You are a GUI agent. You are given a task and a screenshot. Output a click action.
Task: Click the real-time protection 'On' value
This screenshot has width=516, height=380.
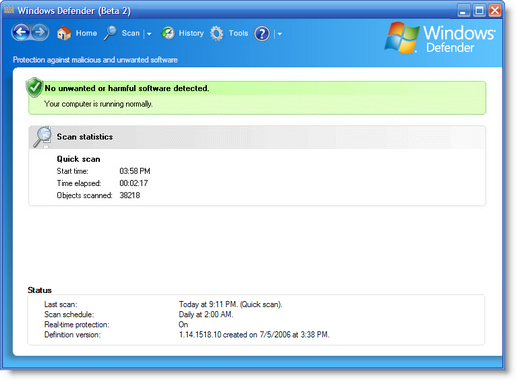coord(183,324)
